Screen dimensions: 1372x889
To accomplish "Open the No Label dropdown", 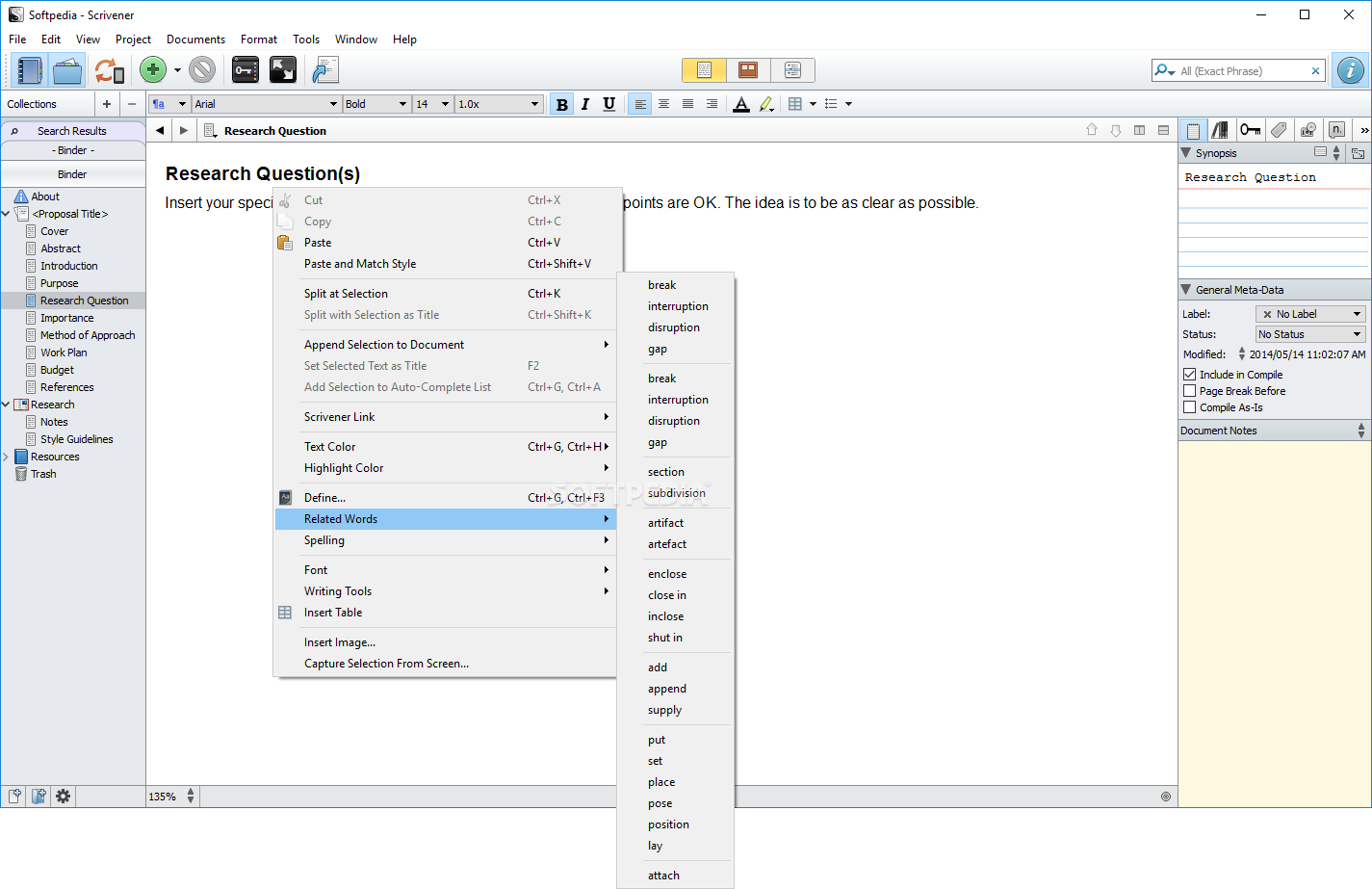I will pyautogui.click(x=1310, y=314).
